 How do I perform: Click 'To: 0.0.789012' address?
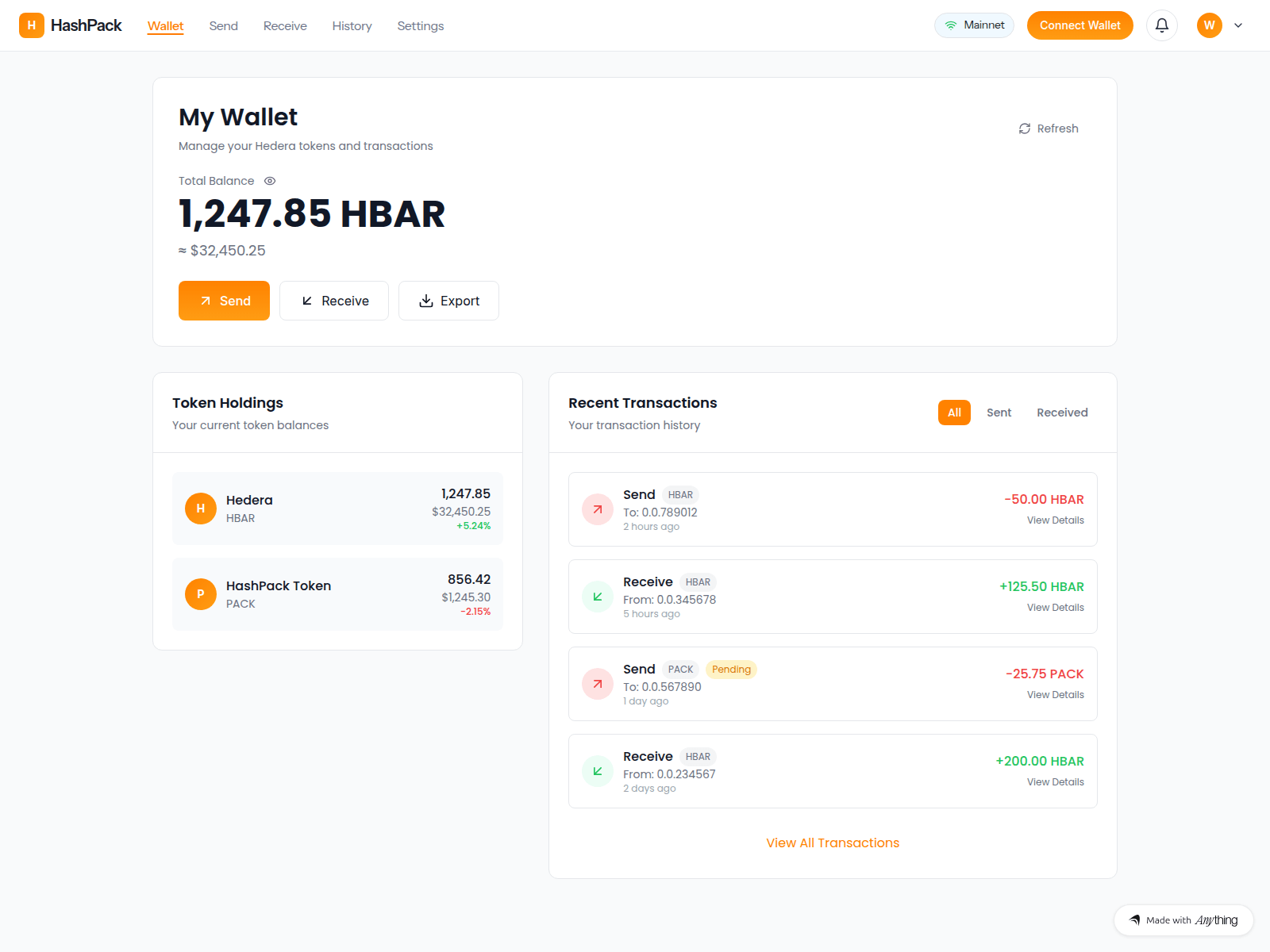pyautogui.click(x=660, y=512)
